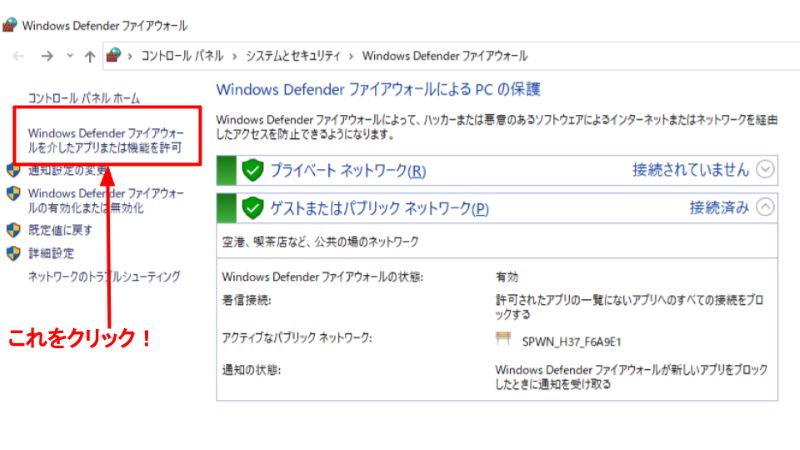
Task: Click the back navigation arrow
Action: [x=18, y=56]
